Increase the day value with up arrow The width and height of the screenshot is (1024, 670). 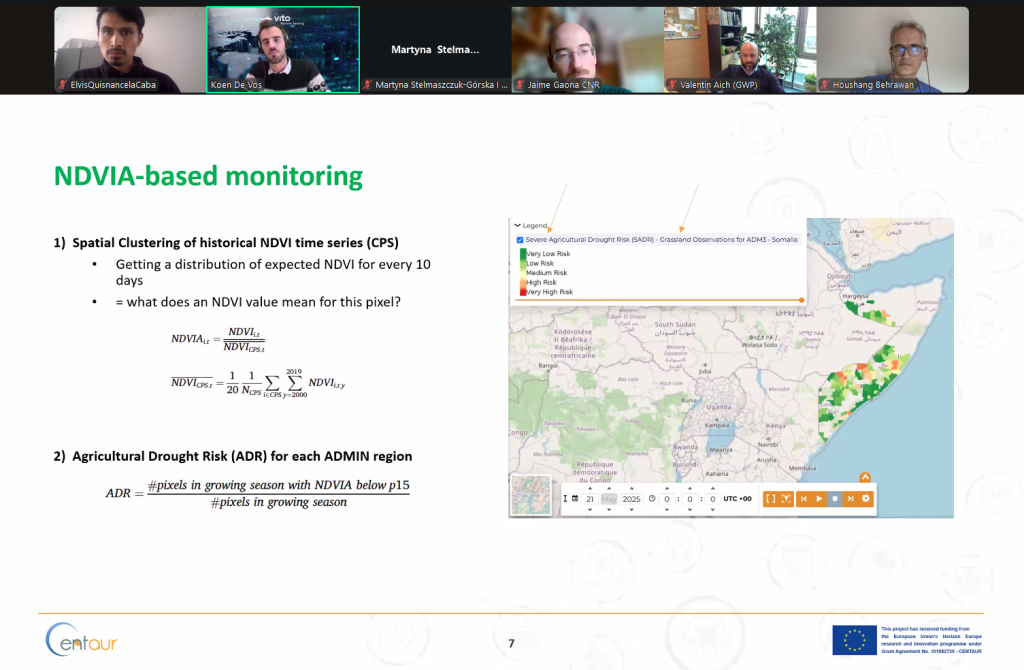coord(590,487)
